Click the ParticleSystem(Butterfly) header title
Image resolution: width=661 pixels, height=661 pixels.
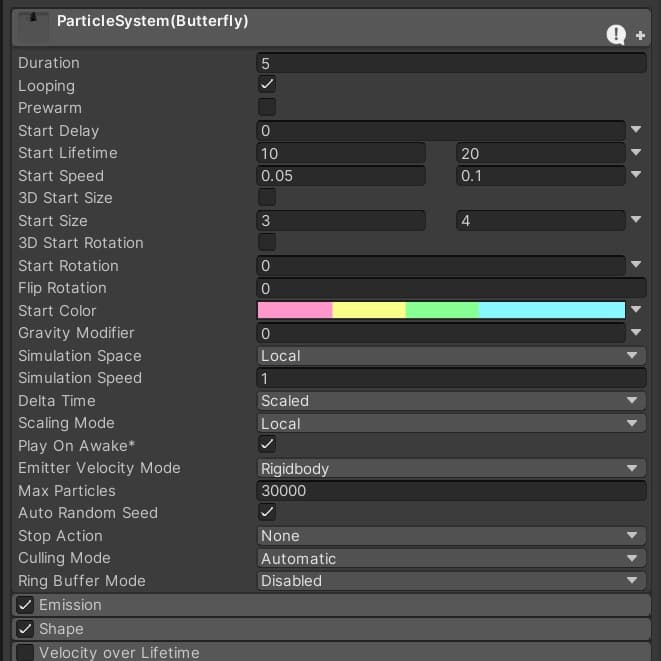(x=152, y=21)
